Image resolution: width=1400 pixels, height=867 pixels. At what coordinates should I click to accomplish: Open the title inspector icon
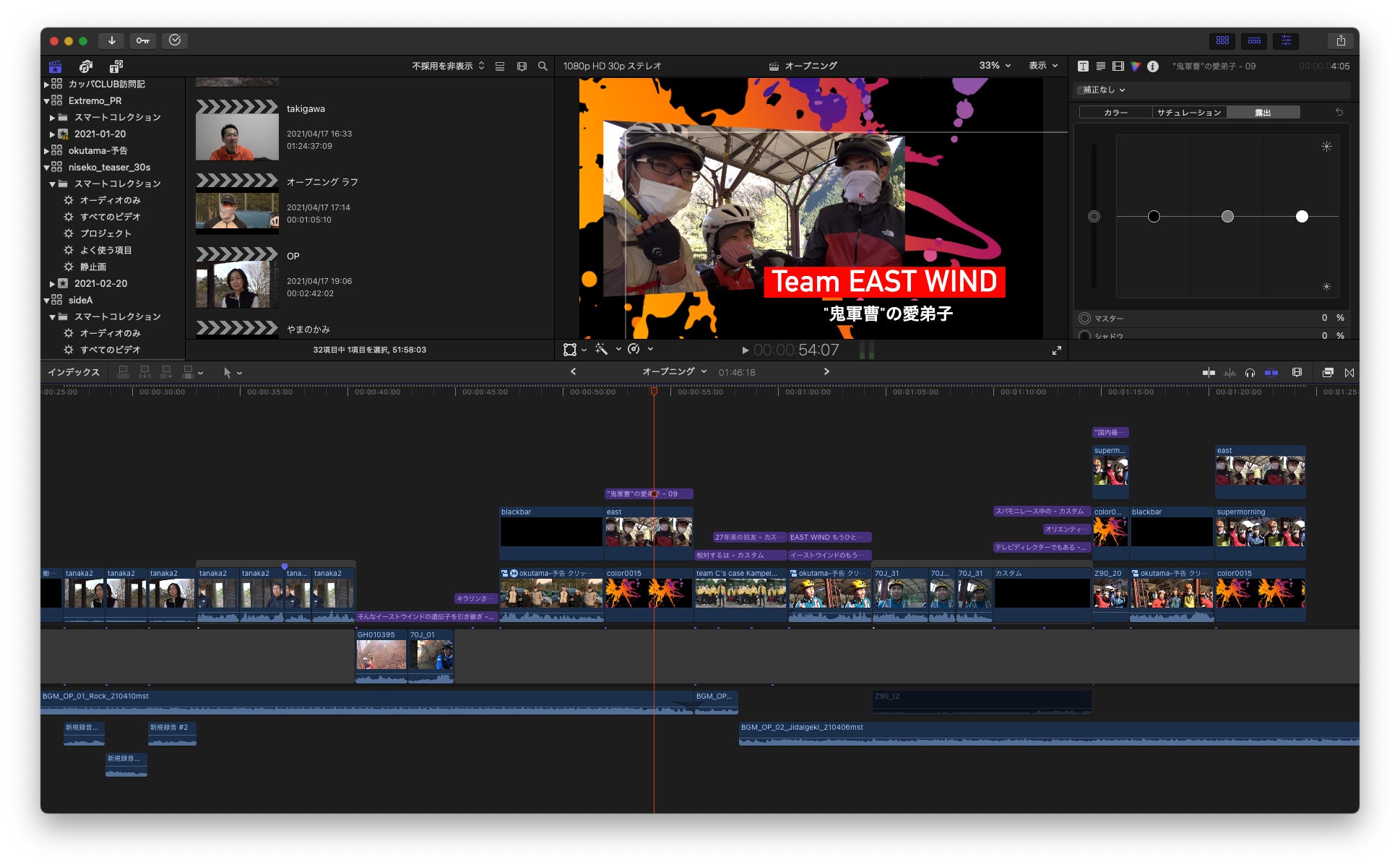[x=1083, y=66]
